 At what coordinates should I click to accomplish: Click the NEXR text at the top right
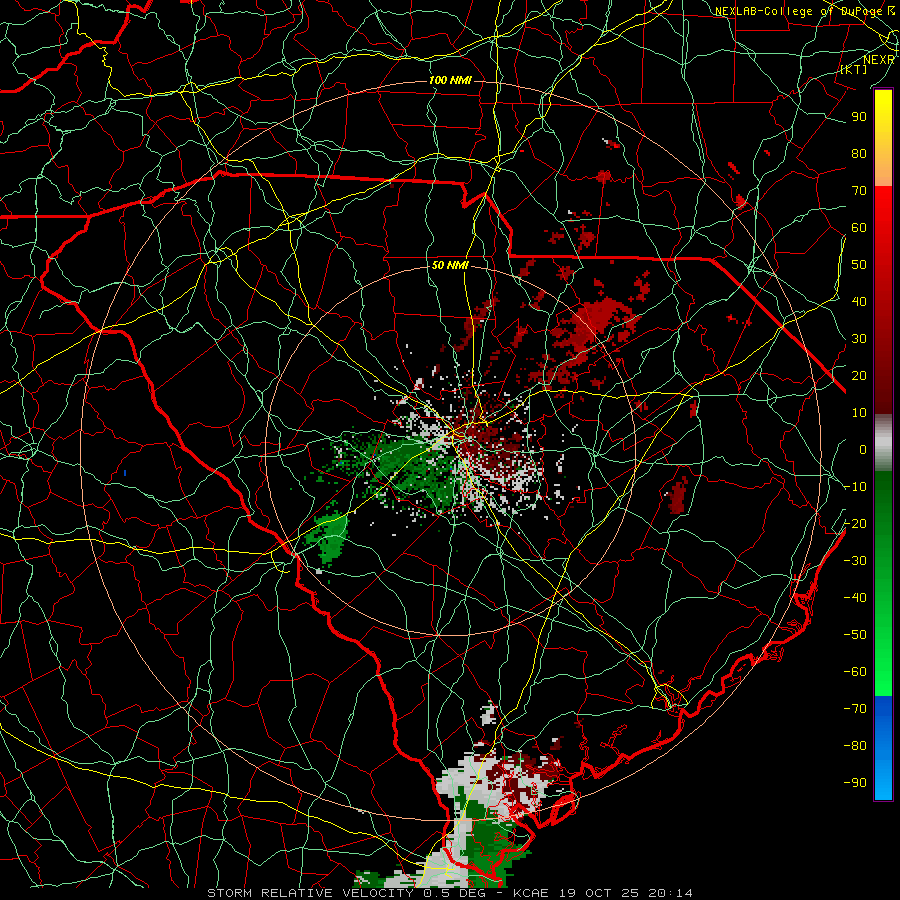pos(879,60)
